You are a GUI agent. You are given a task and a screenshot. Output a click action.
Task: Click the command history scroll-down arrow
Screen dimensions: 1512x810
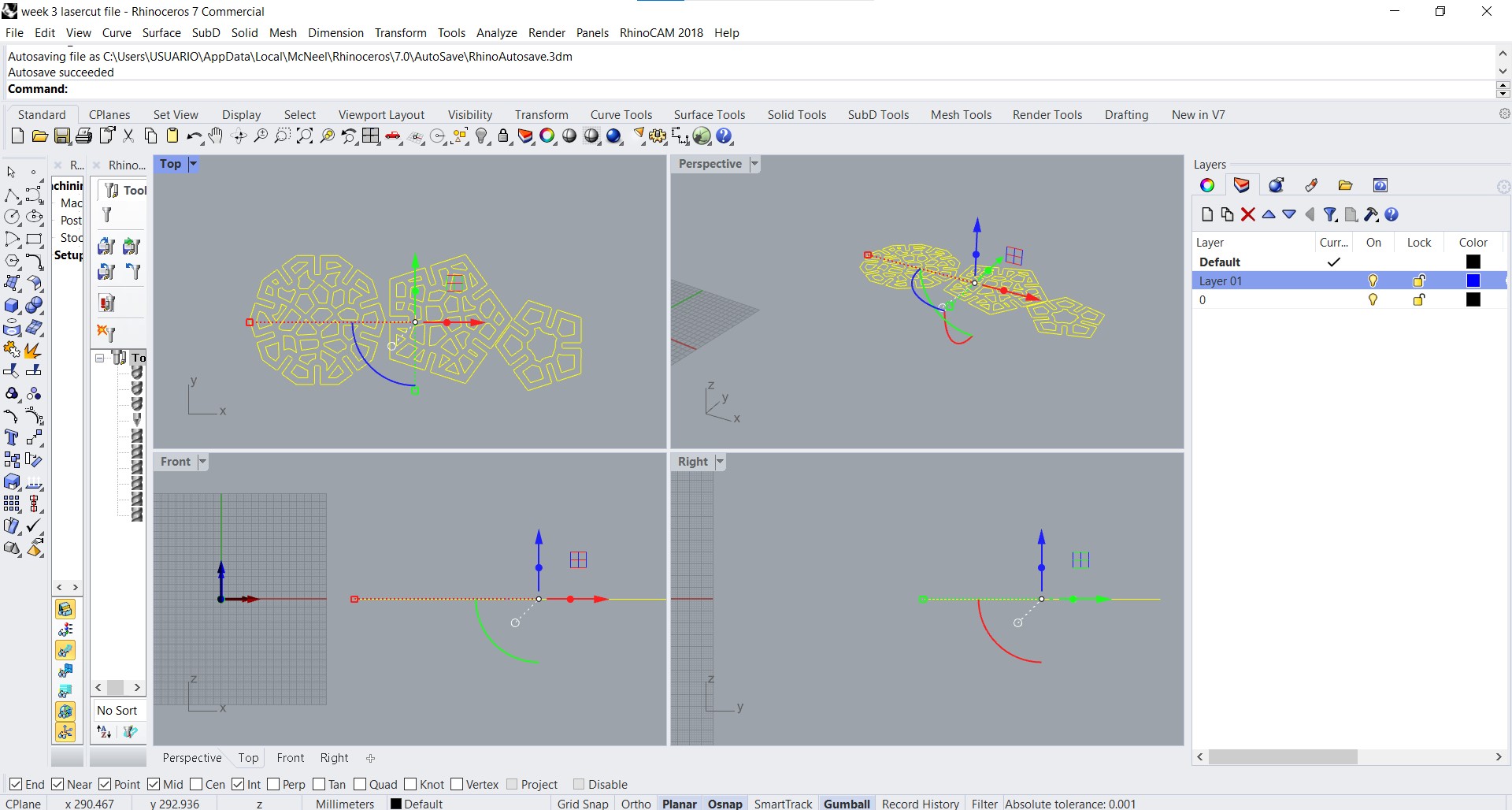point(1503,72)
